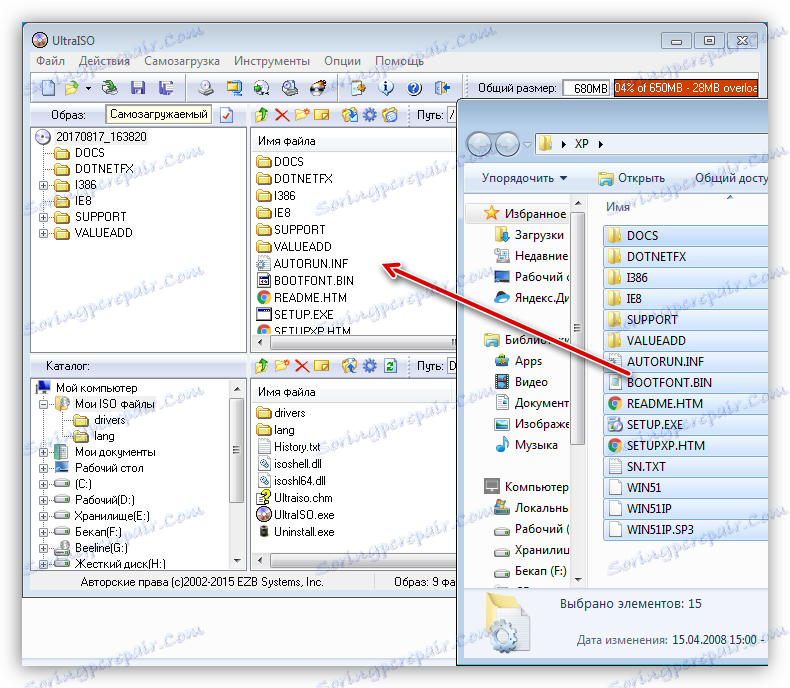Image resolution: width=790 pixels, height=688 pixels.
Task: Click the Register/order toolbar icon
Action: [358, 88]
